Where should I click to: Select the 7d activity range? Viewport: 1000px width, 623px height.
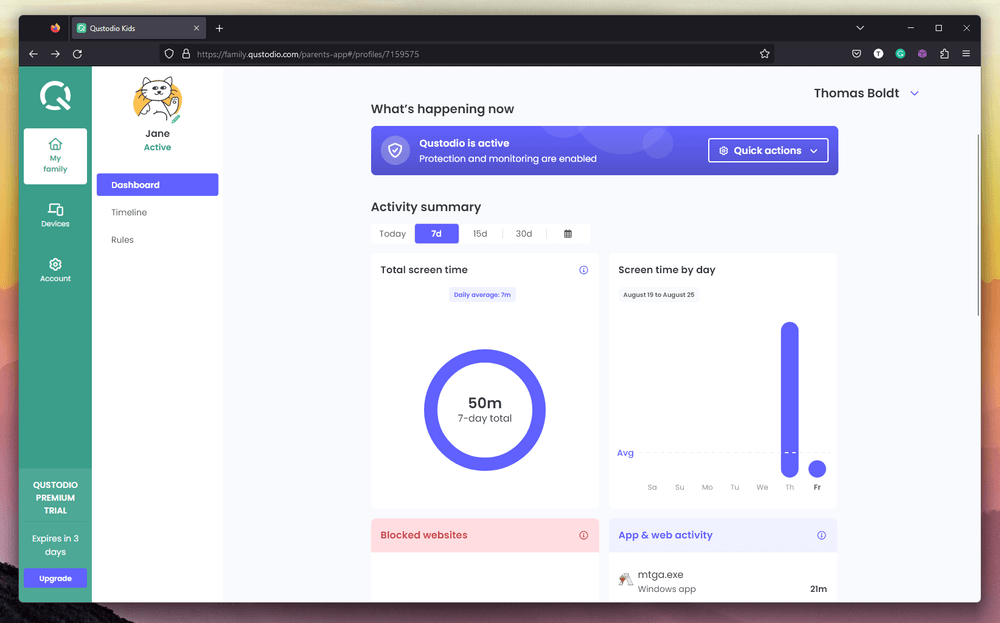click(x=436, y=234)
